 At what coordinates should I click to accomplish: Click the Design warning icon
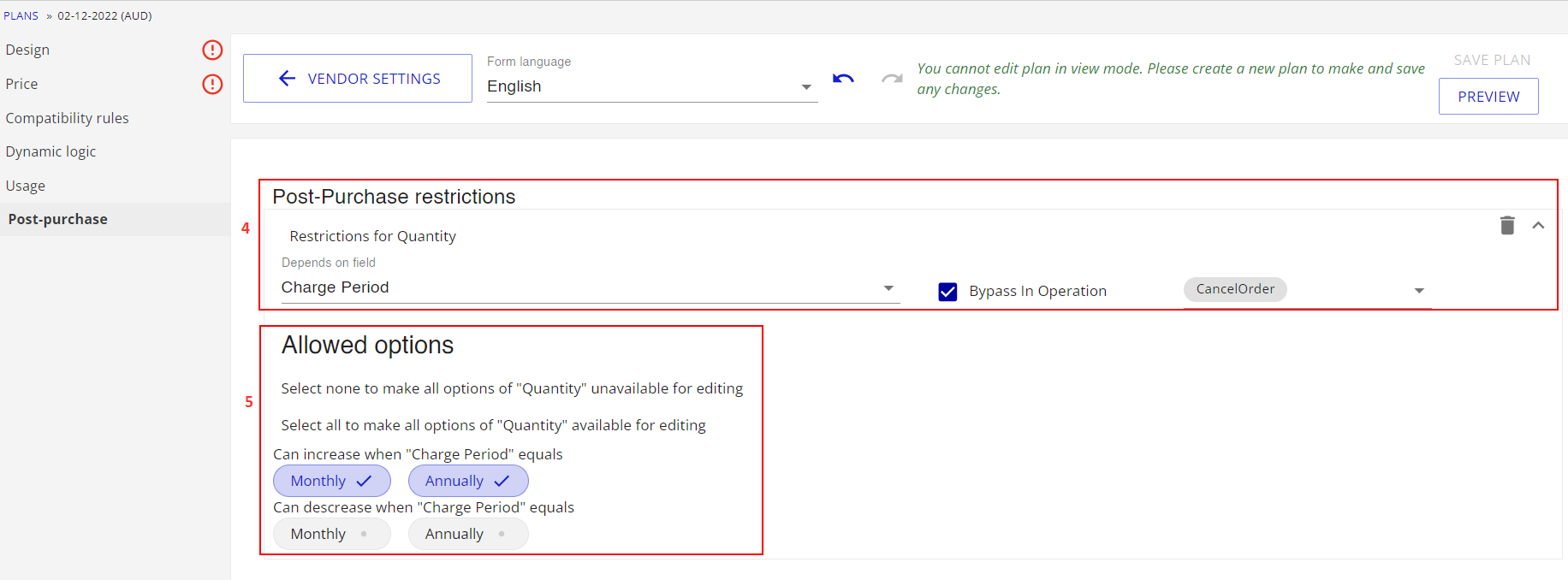[212, 50]
